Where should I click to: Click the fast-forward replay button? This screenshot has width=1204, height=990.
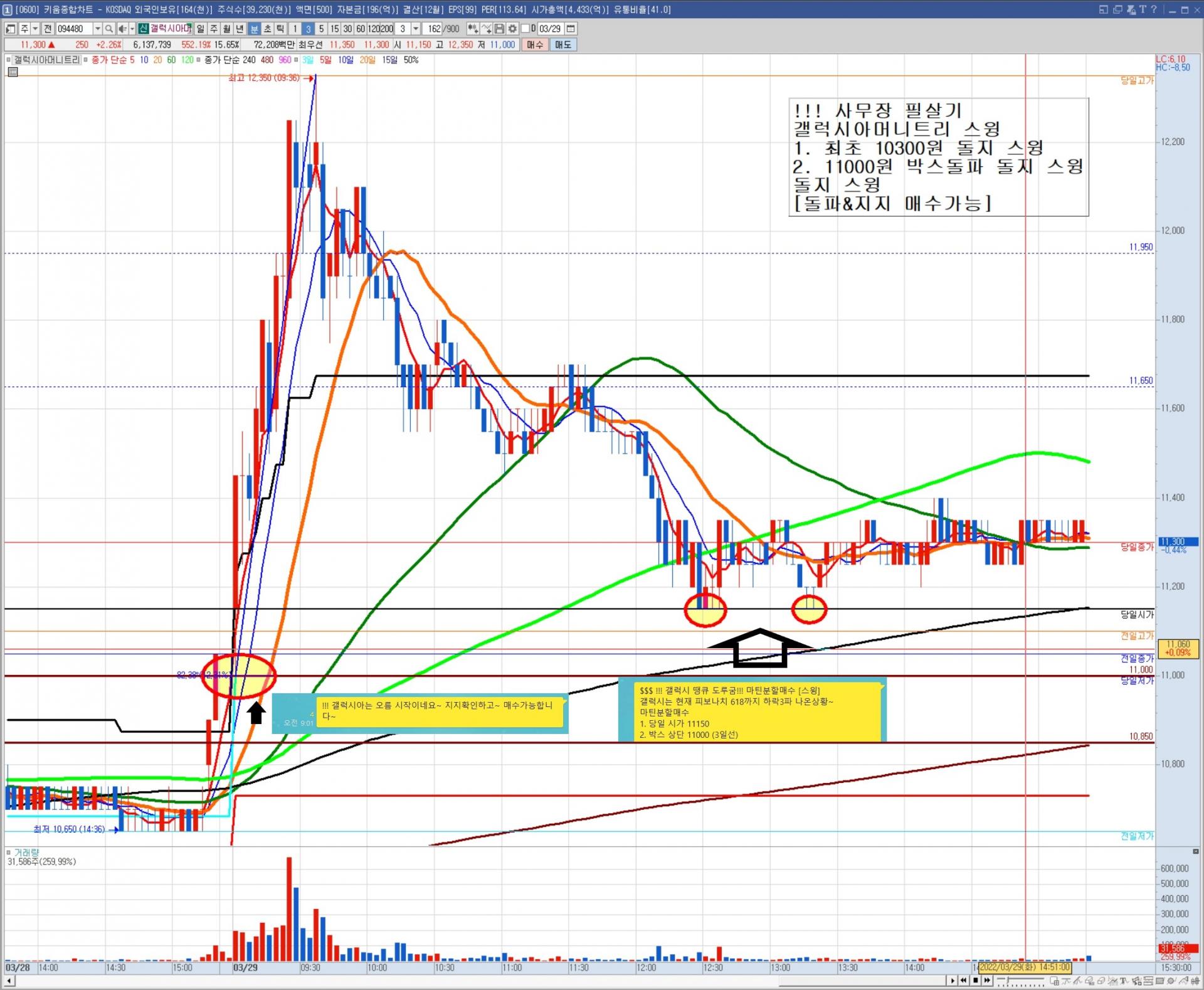pos(988,980)
